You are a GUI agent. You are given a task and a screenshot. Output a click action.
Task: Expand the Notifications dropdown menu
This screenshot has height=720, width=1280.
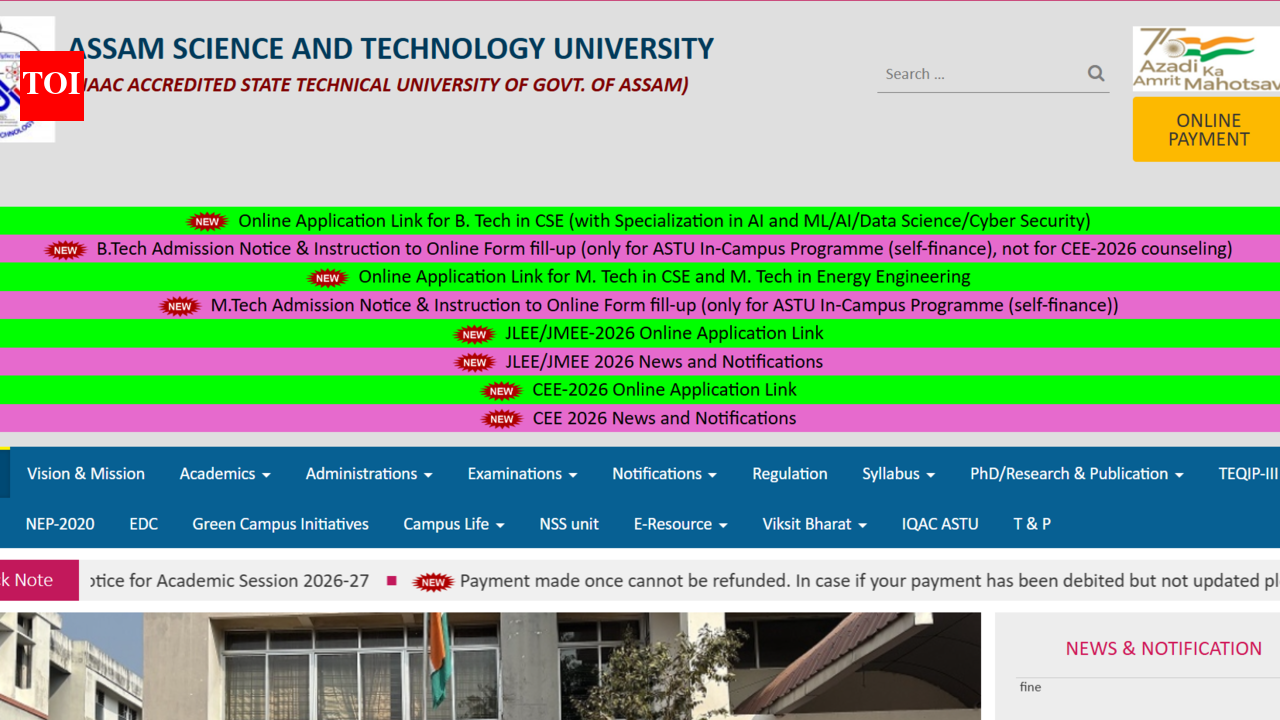pyautogui.click(x=664, y=473)
